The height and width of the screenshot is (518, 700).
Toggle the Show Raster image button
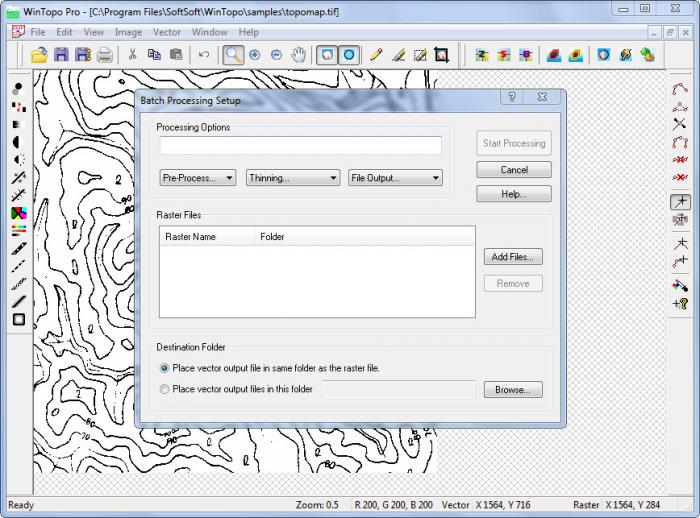point(327,55)
